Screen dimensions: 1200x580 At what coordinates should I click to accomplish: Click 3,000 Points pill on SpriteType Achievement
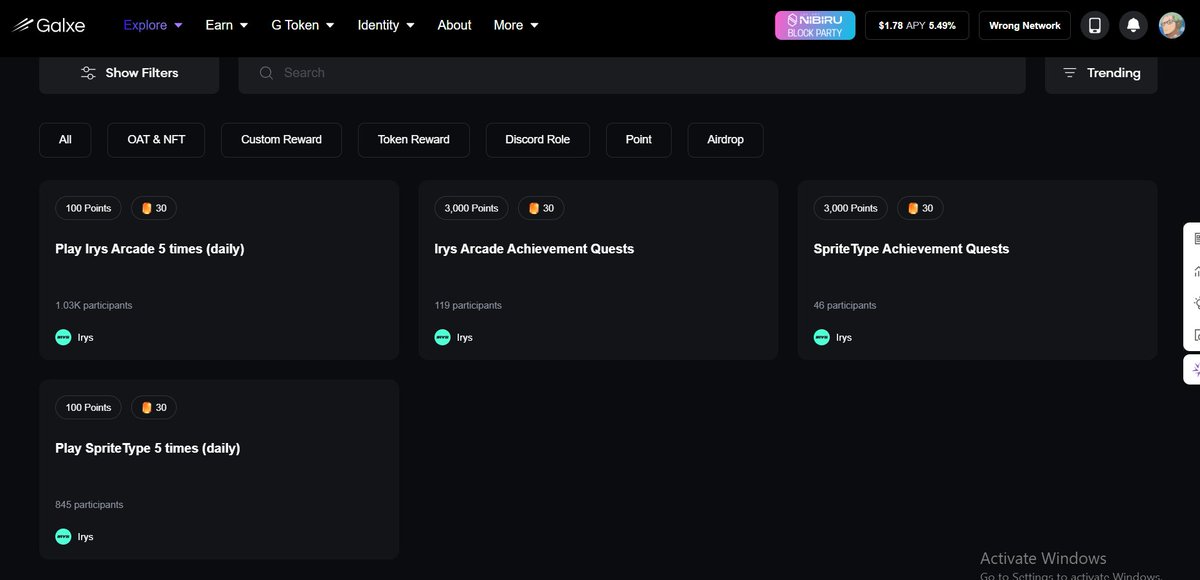(850, 208)
